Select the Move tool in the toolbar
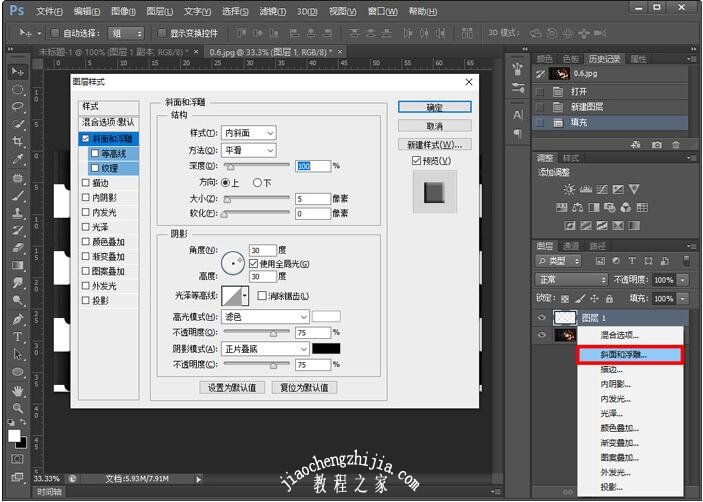Image resolution: width=703 pixels, height=502 pixels. (17, 72)
